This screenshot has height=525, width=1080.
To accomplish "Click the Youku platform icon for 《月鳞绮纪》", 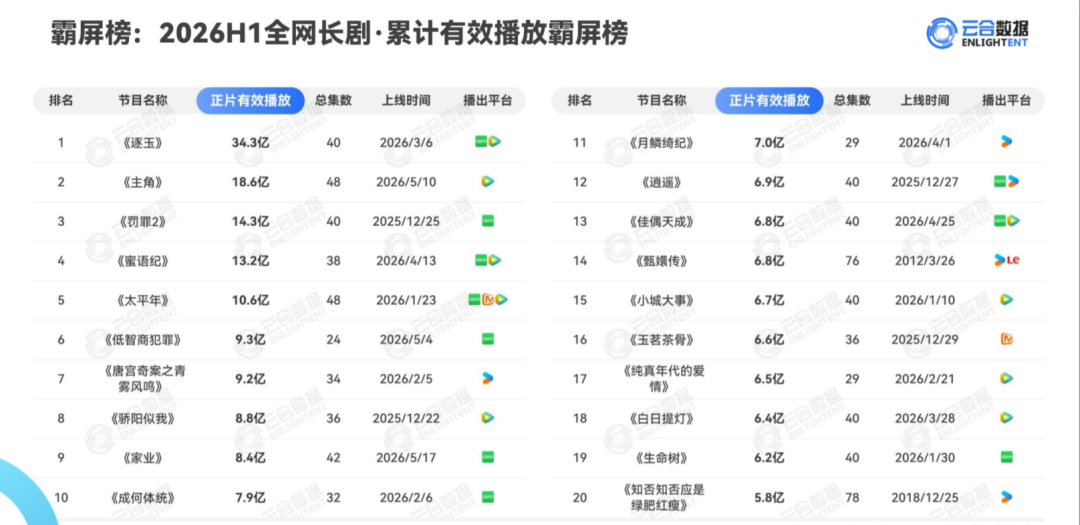I will click(1006, 142).
